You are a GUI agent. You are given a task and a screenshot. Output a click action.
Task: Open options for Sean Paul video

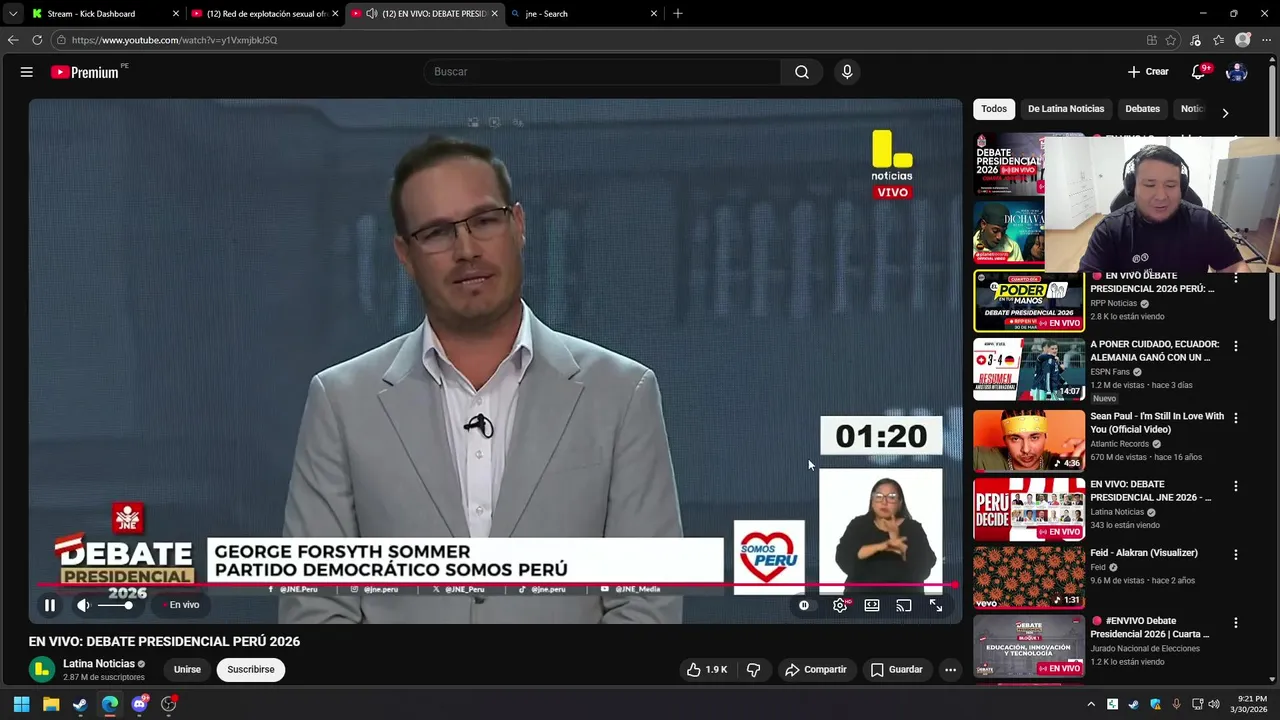click(x=1236, y=418)
